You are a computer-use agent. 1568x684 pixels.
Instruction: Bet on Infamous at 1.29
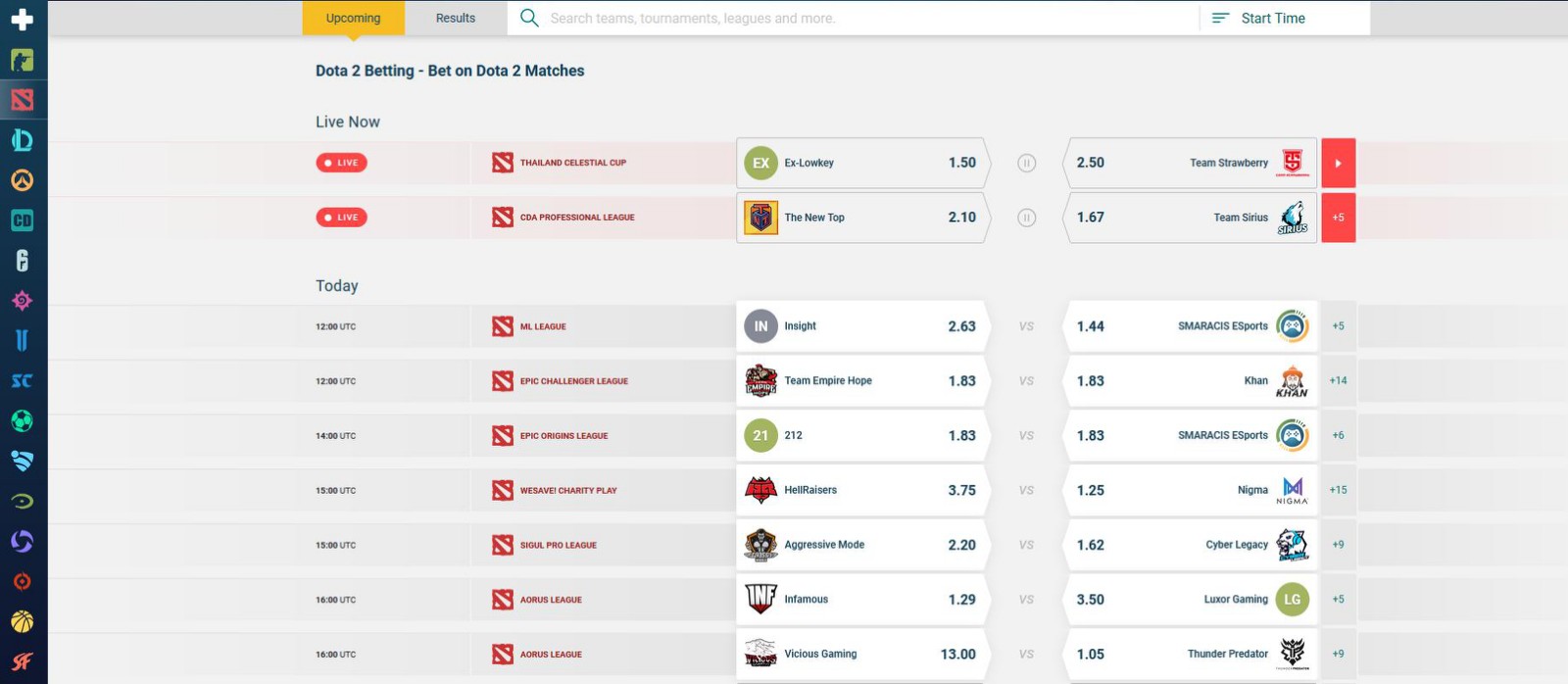point(863,599)
